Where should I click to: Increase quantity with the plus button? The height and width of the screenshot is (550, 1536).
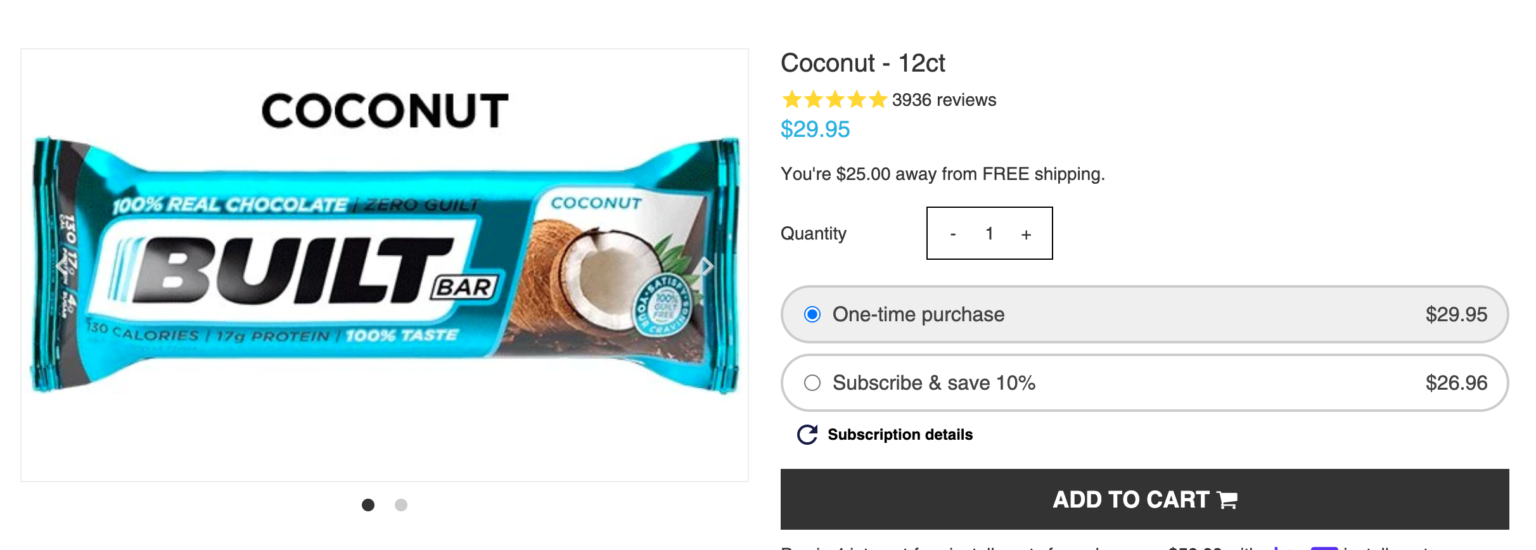tap(1026, 234)
